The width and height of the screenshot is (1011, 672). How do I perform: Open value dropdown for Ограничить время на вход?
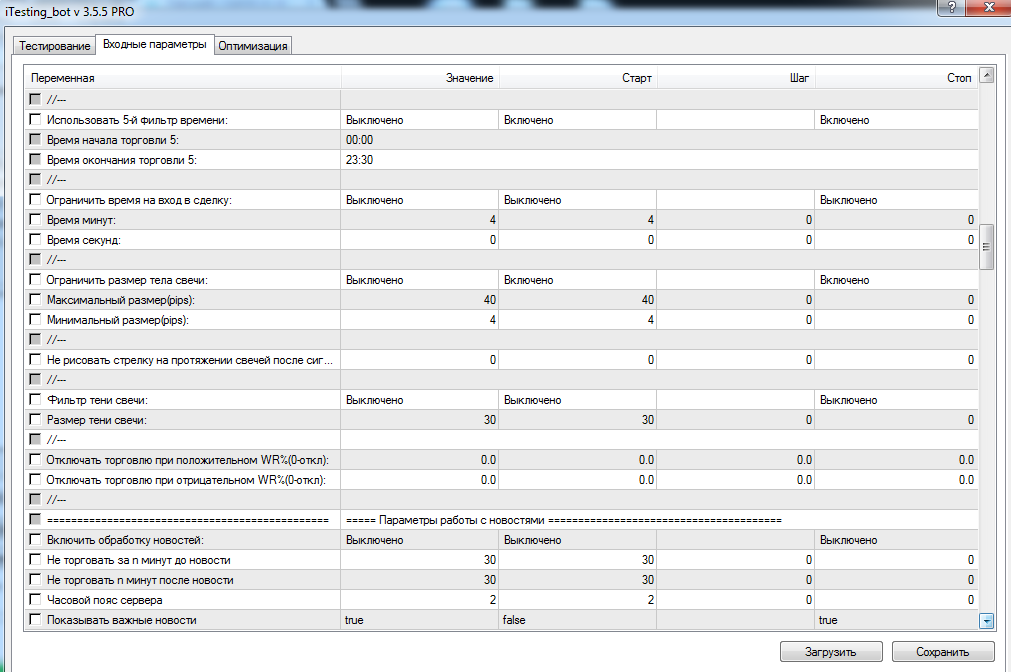point(419,200)
